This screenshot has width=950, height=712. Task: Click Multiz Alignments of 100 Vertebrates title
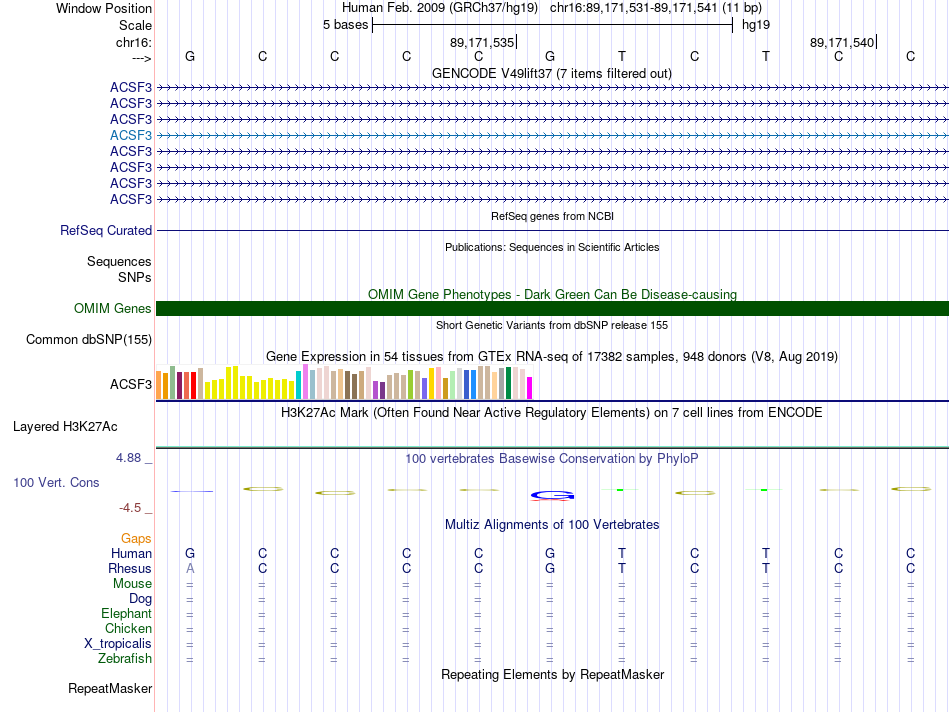point(552,524)
